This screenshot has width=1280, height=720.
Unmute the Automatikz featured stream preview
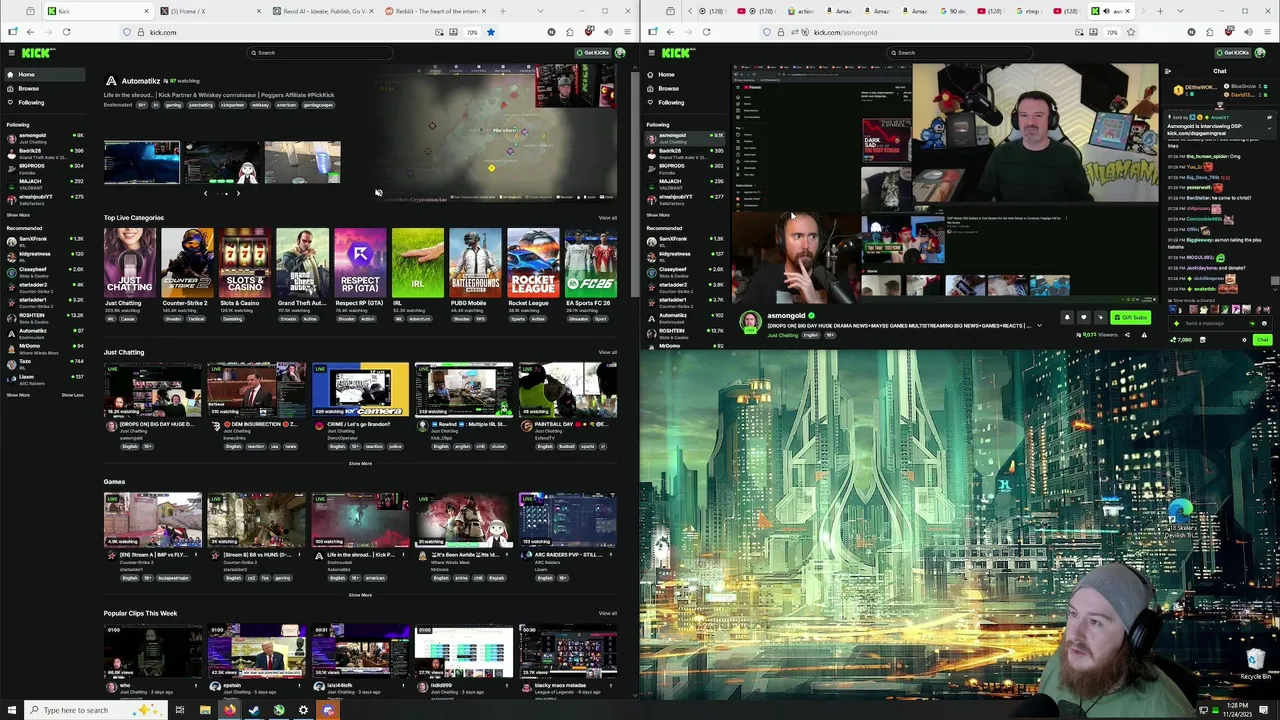click(378, 193)
